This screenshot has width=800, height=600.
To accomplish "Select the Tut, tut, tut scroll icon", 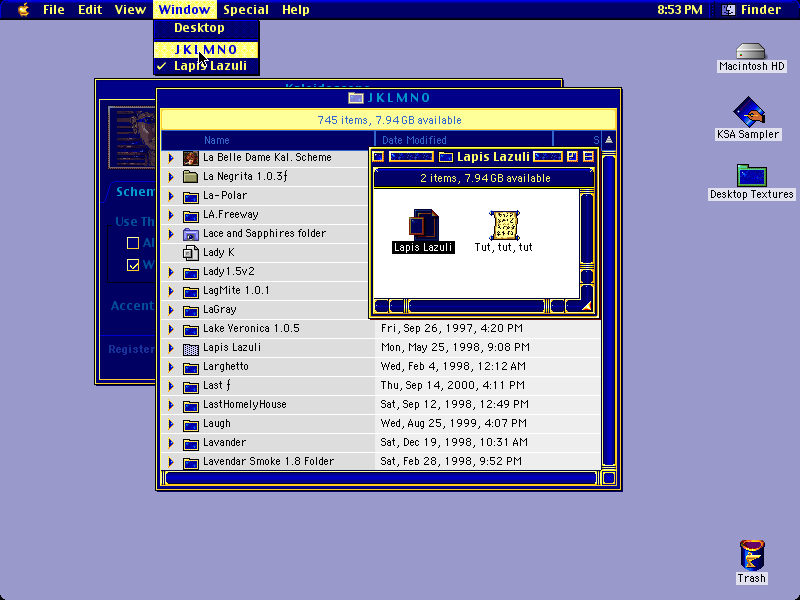I will click(504, 225).
